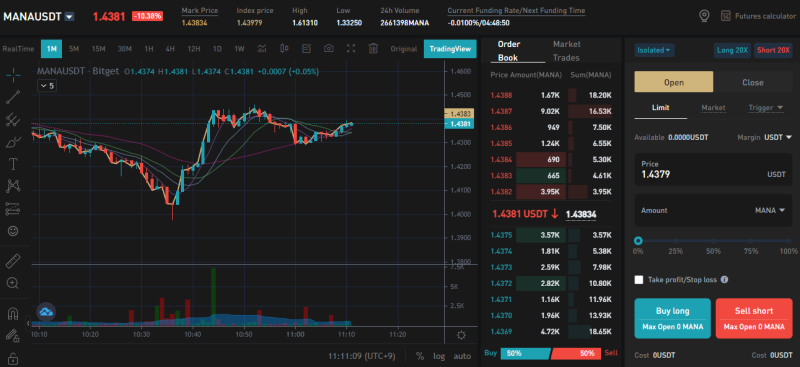Image resolution: width=800 pixels, height=367 pixels.
Task: Switch chart to Original view
Action: 404,49
